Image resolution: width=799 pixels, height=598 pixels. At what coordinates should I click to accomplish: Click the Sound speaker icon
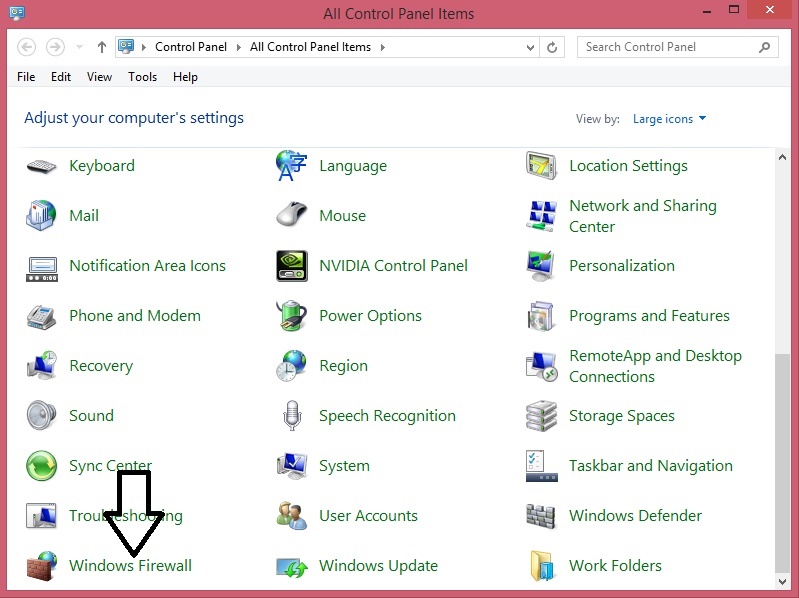coord(41,416)
